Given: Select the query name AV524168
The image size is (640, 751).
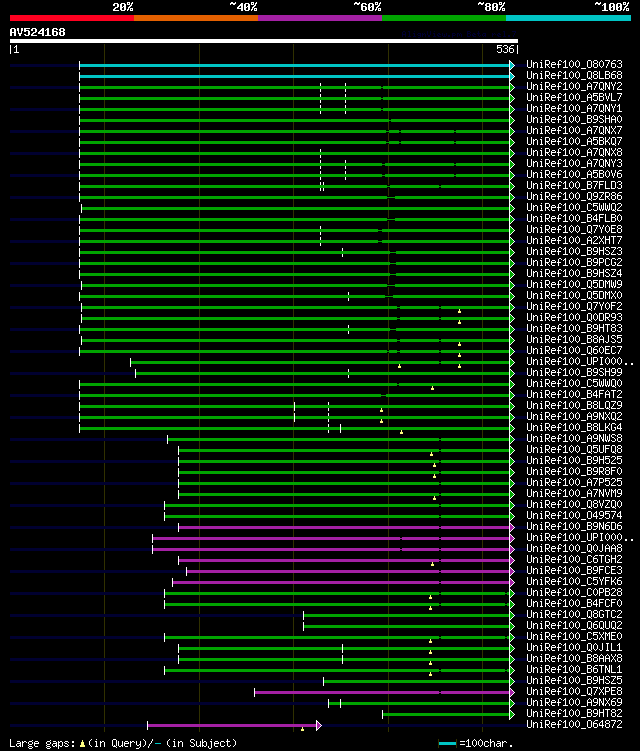Looking at the screenshot, I should pos(37,33).
